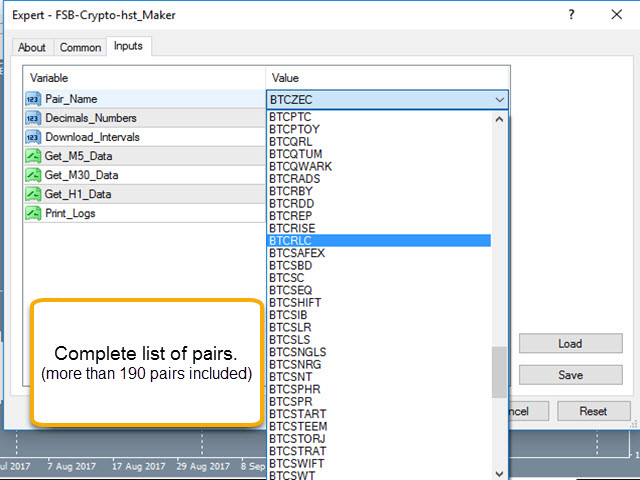Click the Load button
This screenshot has height=480, width=640.
571,344
